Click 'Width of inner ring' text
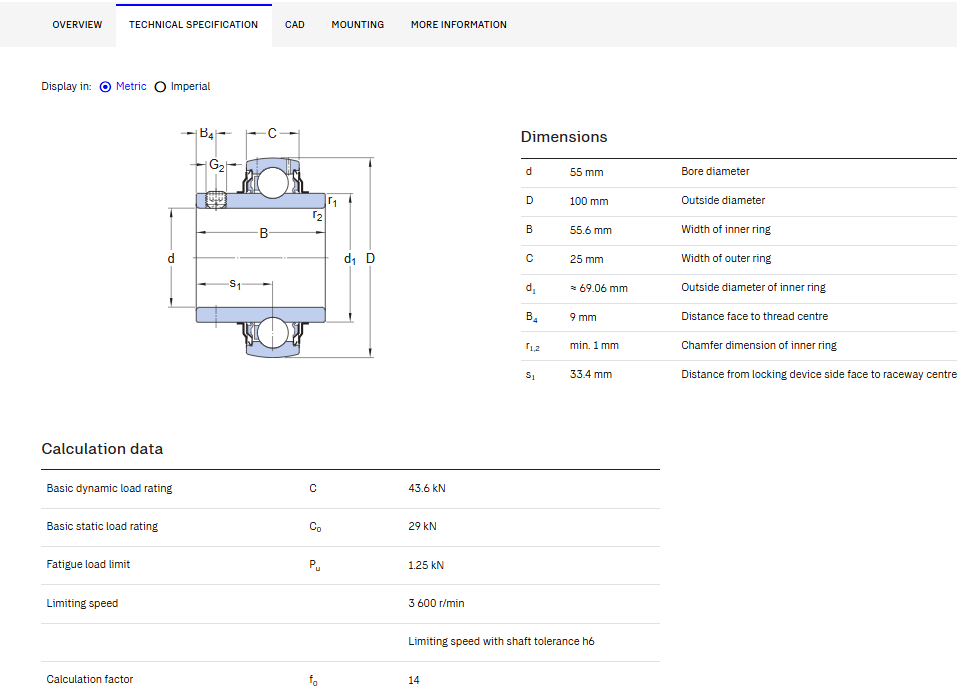 coord(726,230)
